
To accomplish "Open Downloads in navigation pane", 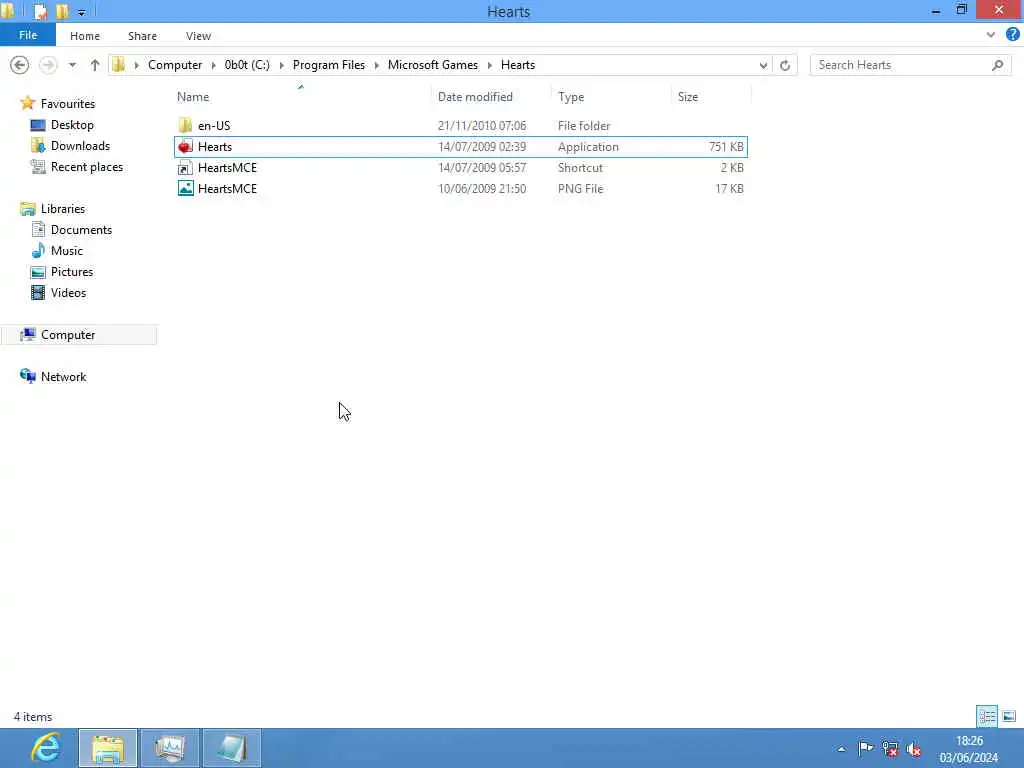I will (80, 146).
